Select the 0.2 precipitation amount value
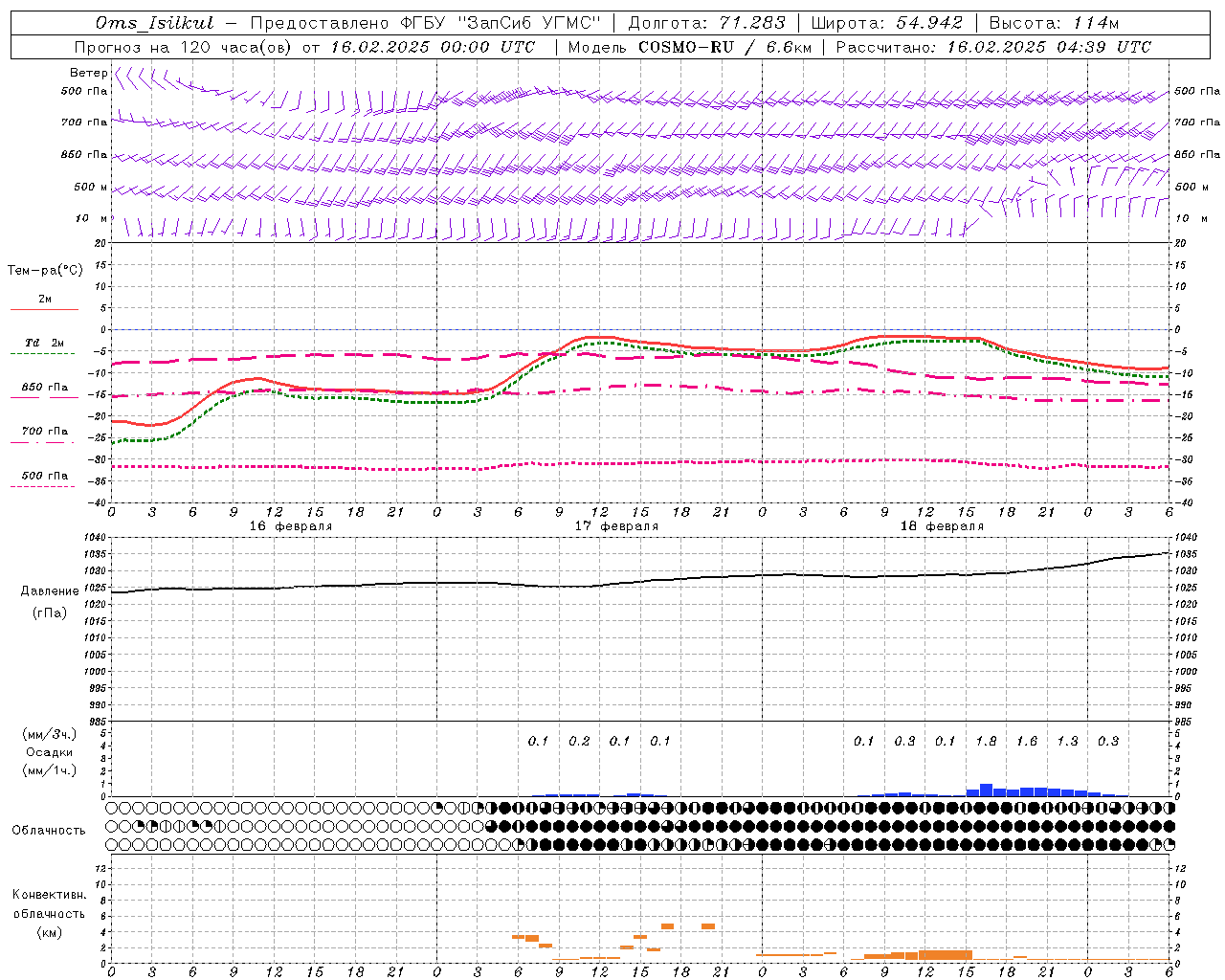 [x=579, y=741]
